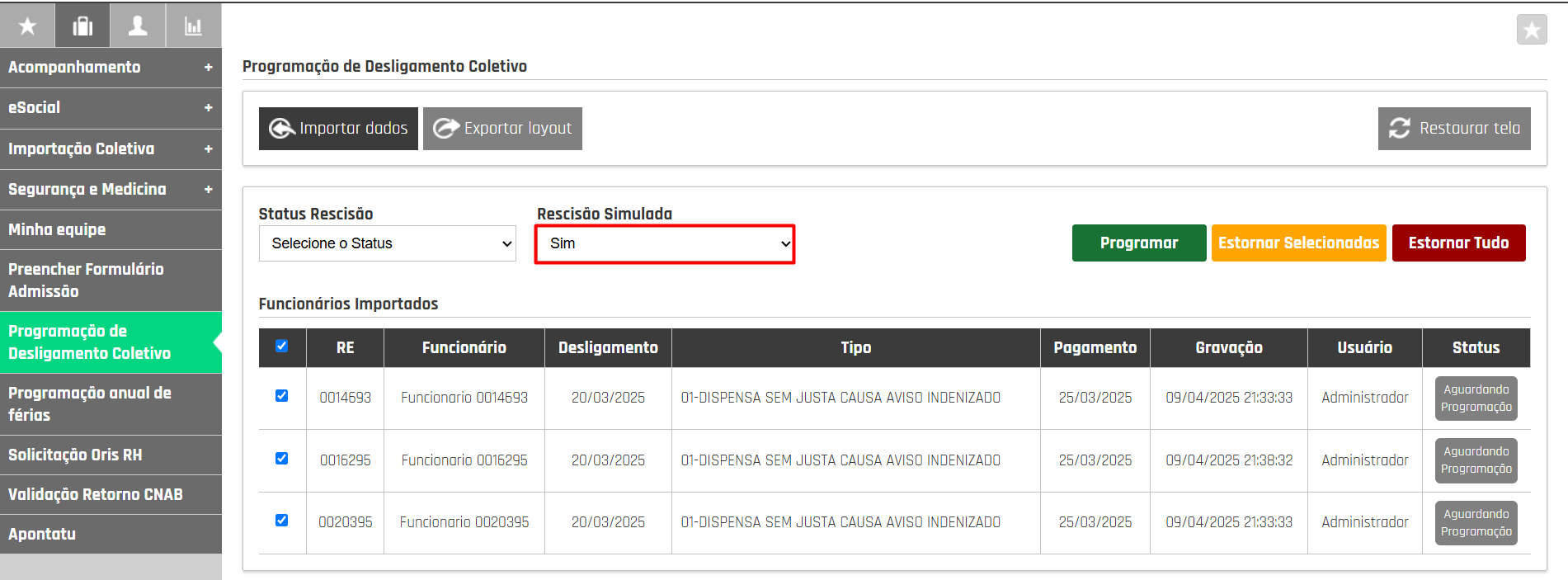The height and width of the screenshot is (580, 1568).
Task: Click the Tipo column header
Action: 856,348
